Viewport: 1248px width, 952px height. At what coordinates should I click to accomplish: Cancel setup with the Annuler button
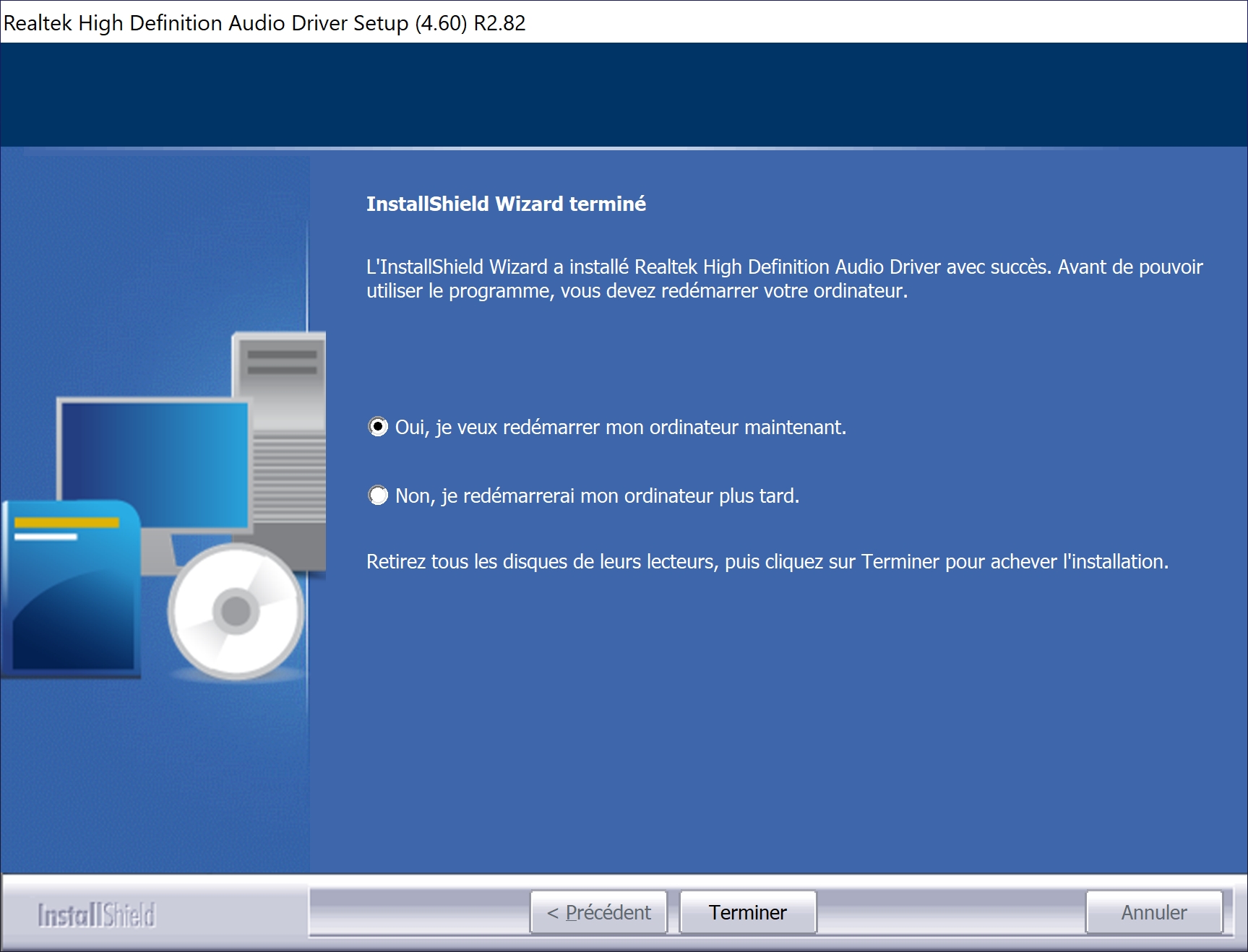click(1154, 912)
